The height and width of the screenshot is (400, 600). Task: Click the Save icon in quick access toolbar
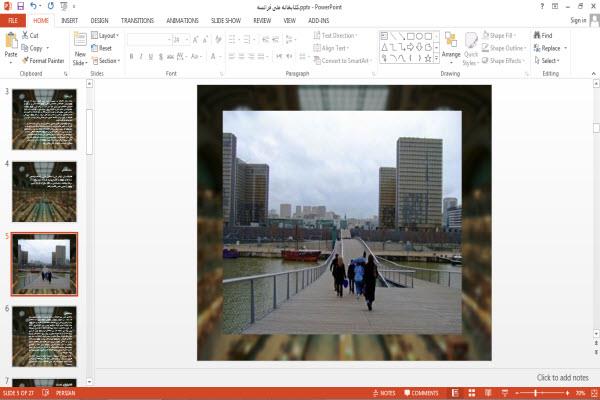tap(20, 7)
